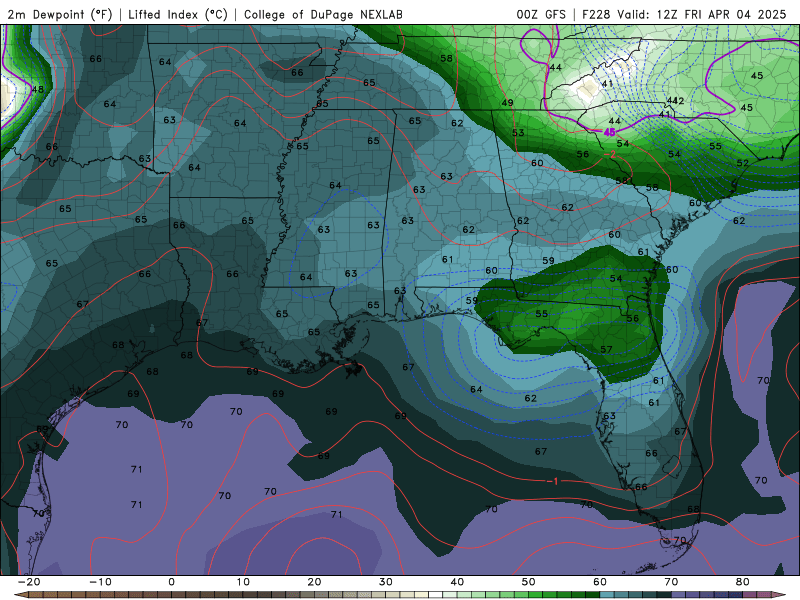Click the "-10" colorbar label
Image resolution: width=800 pixels, height=600 pixels.
100,582
